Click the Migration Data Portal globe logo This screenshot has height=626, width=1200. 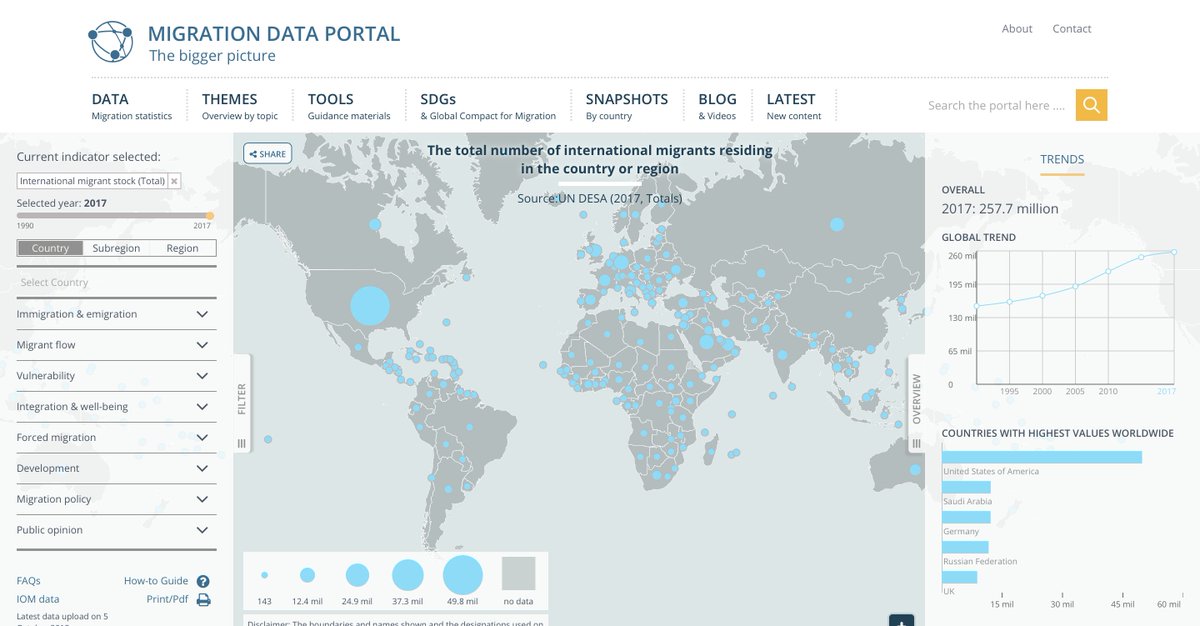tap(111, 41)
